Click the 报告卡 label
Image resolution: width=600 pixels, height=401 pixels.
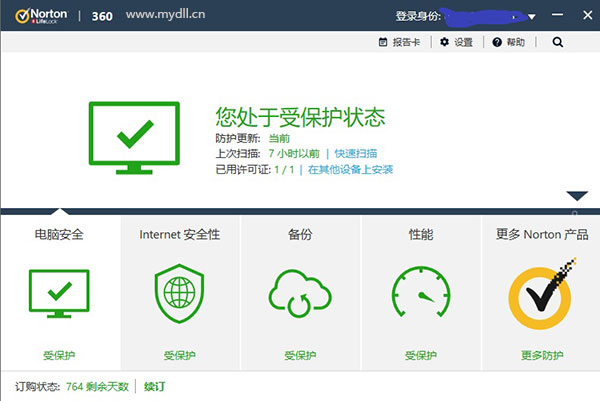406,42
